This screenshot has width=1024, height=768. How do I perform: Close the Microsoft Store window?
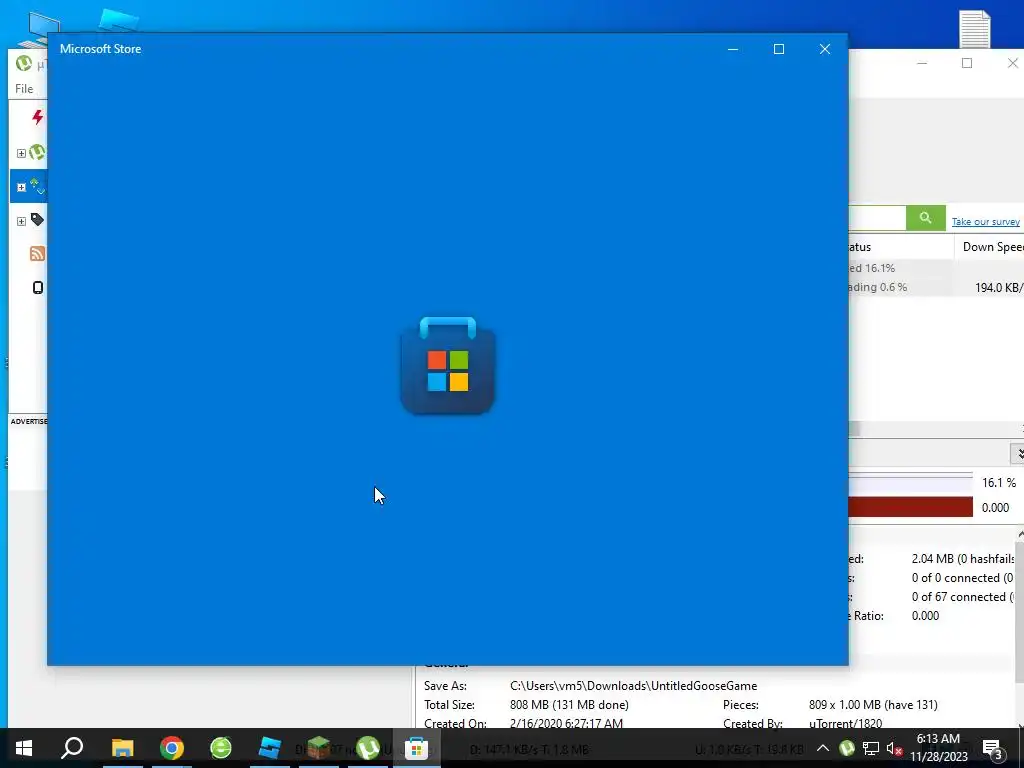pos(825,49)
